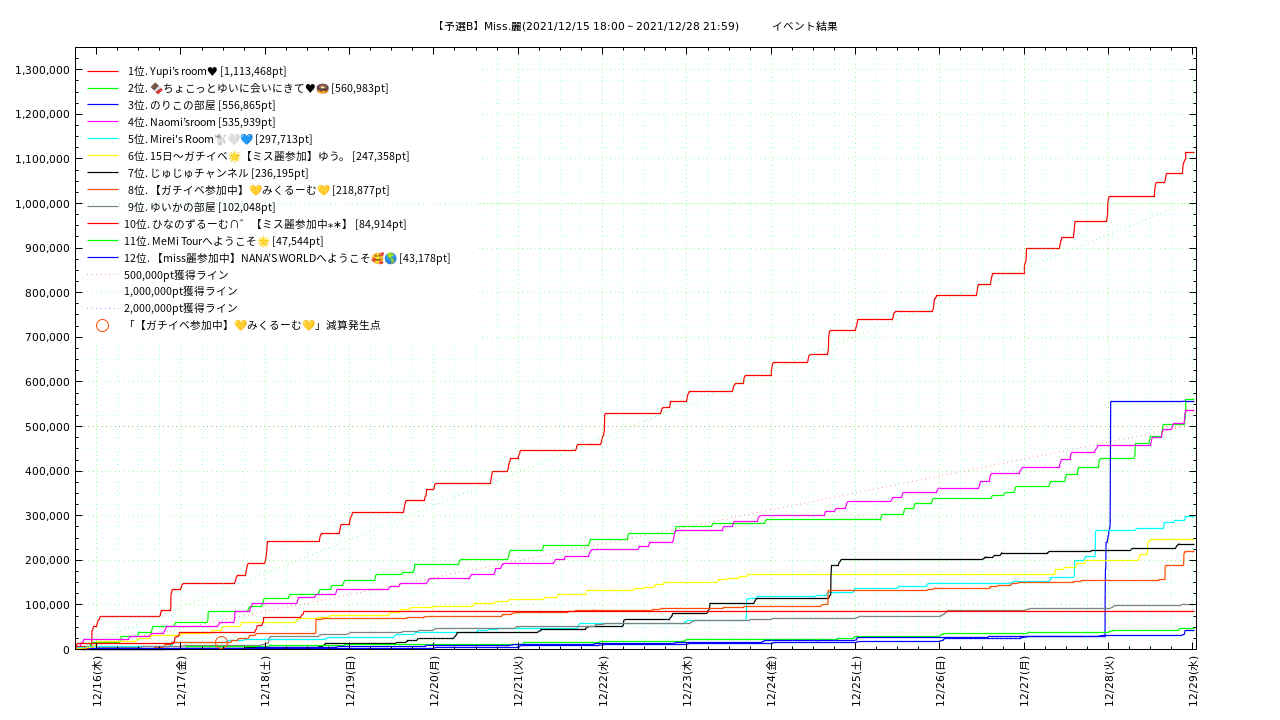Click the cyan line swatch beside 5位

click(x=103, y=139)
